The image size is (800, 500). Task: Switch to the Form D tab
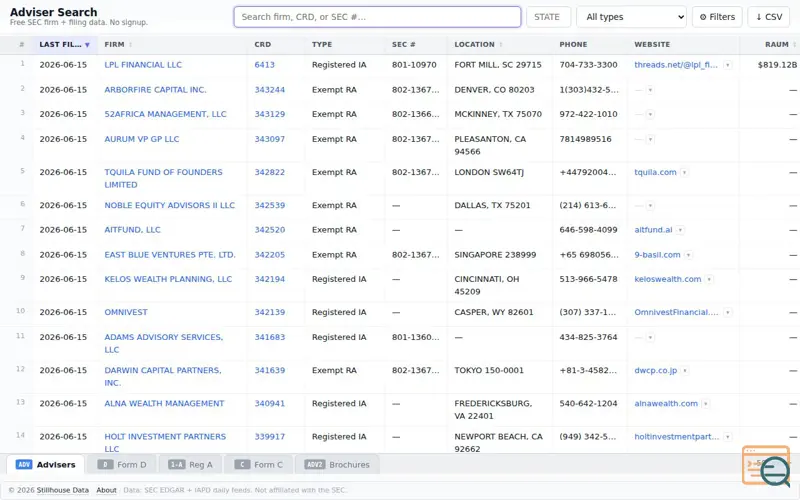click(121, 464)
